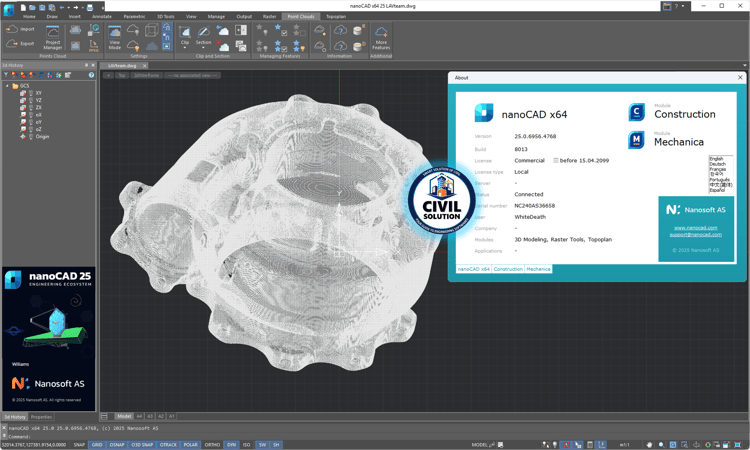Select the Origin item in GCS tree
This screenshot has height=450, width=750.
click(42, 137)
